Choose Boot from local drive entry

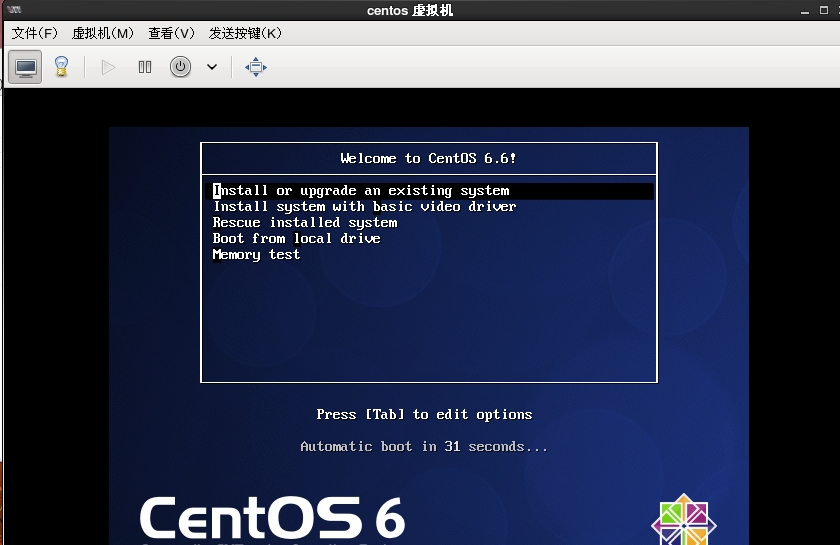[296, 238]
